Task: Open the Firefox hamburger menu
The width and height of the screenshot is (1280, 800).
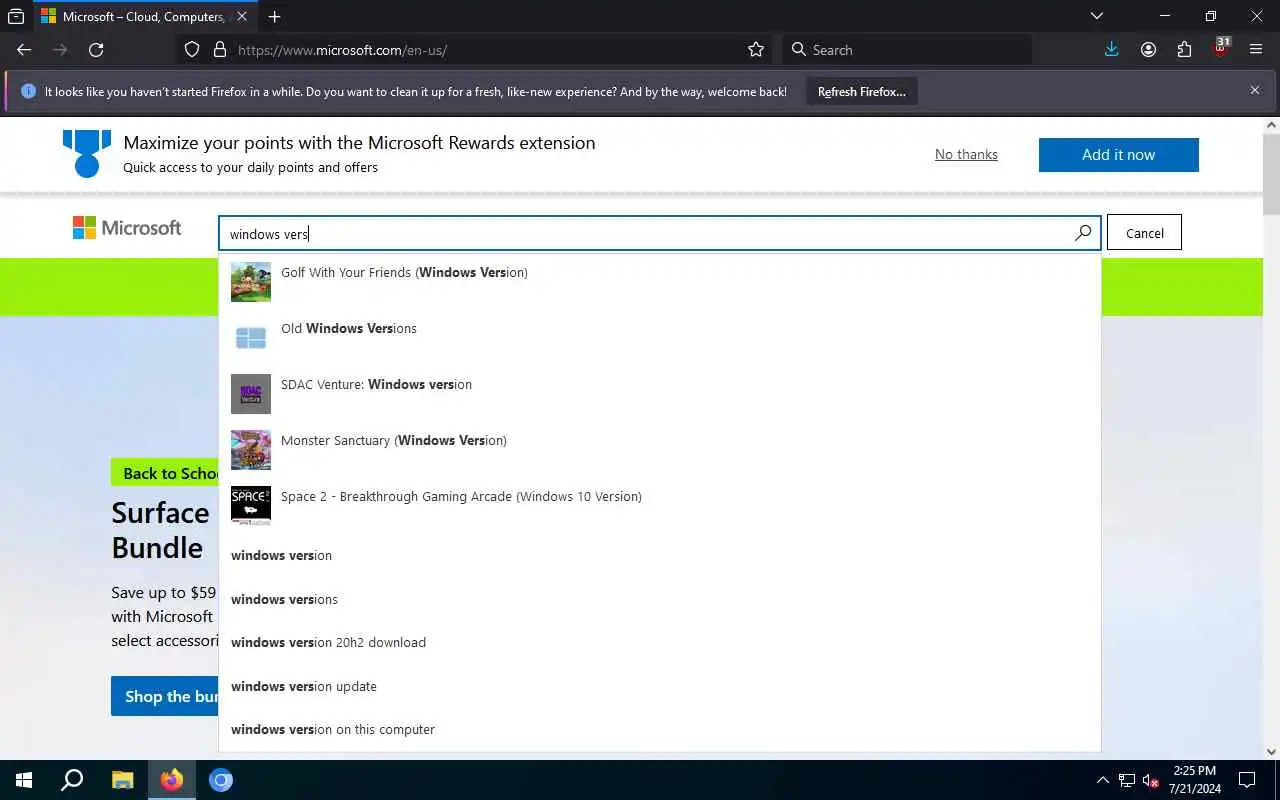Action: [1256, 50]
